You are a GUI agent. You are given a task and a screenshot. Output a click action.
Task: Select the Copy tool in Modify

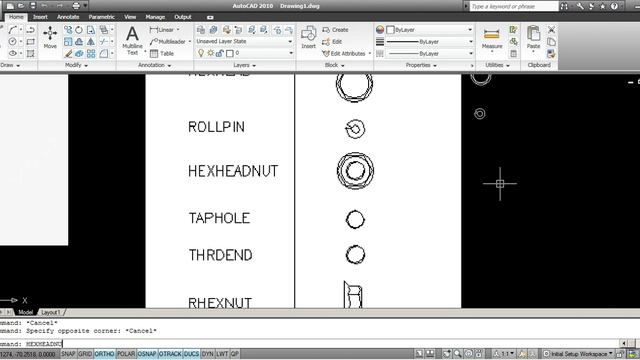coord(68,30)
